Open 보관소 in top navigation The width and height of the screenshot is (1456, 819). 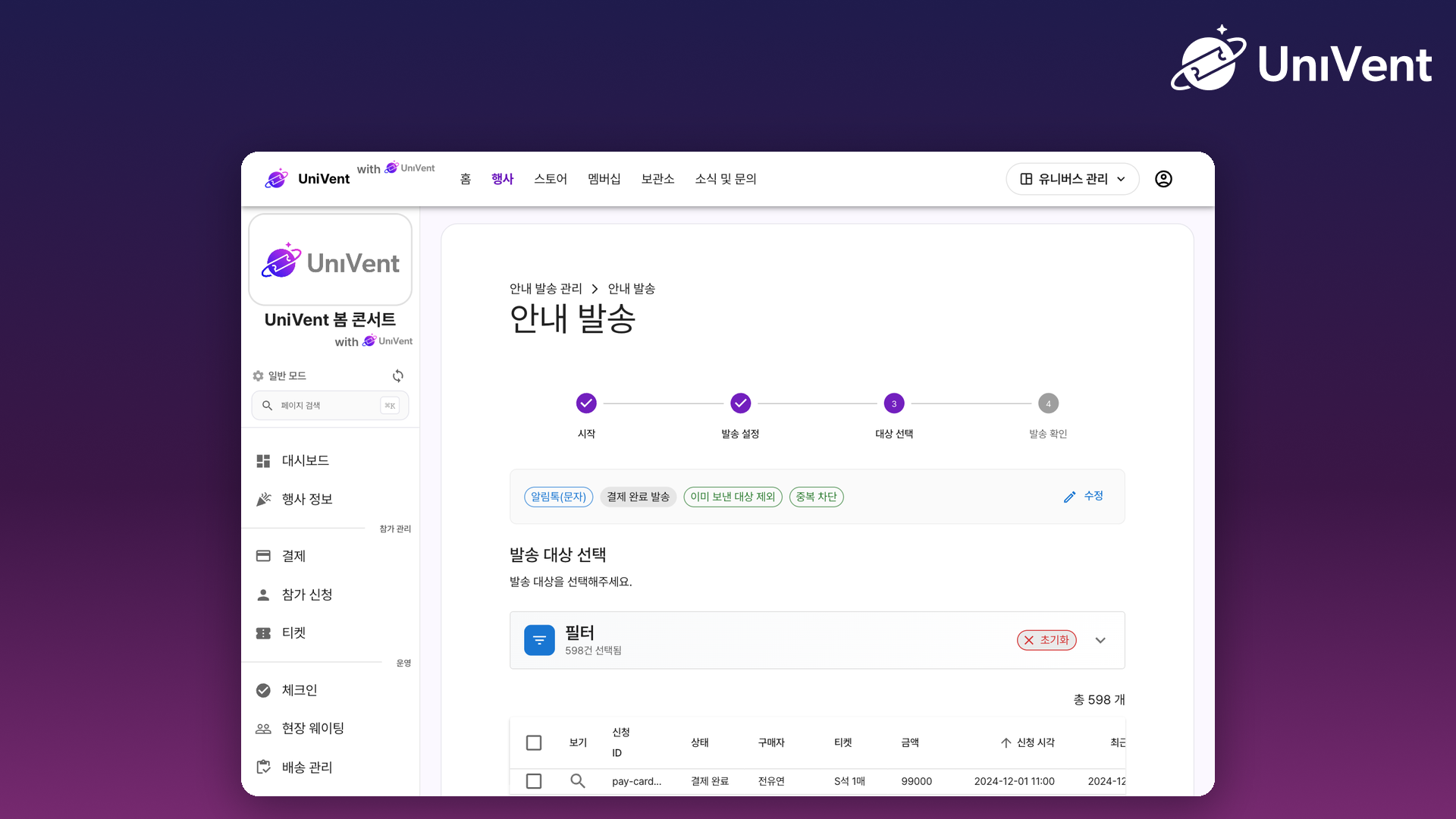(x=657, y=179)
